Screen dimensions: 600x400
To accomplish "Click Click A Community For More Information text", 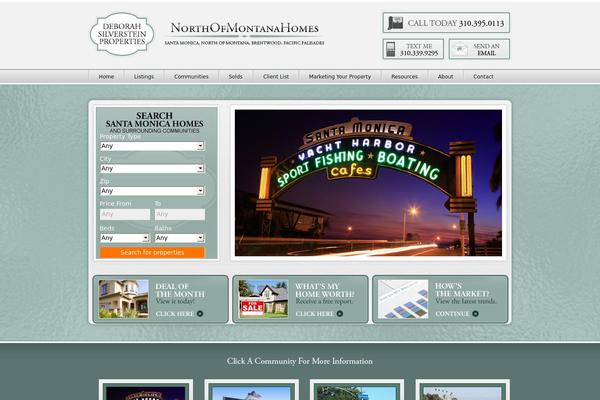I will [300, 361].
